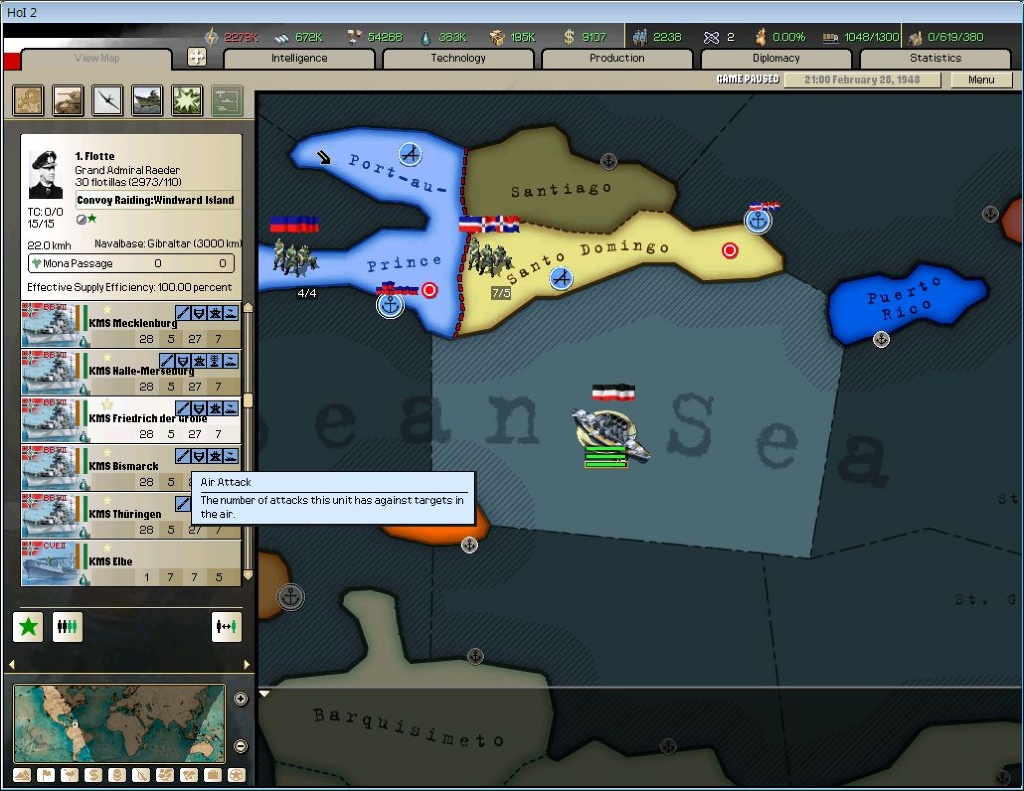The width and height of the screenshot is (1024, 791).
Task: Open the naval units toolbar icon
Action: tap(148, 101)
